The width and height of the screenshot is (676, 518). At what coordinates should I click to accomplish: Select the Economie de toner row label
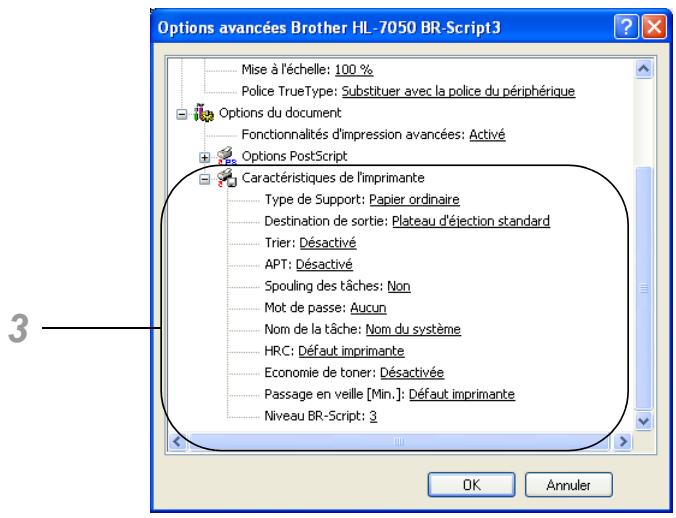pyautogui.click(x=320, y=372)
